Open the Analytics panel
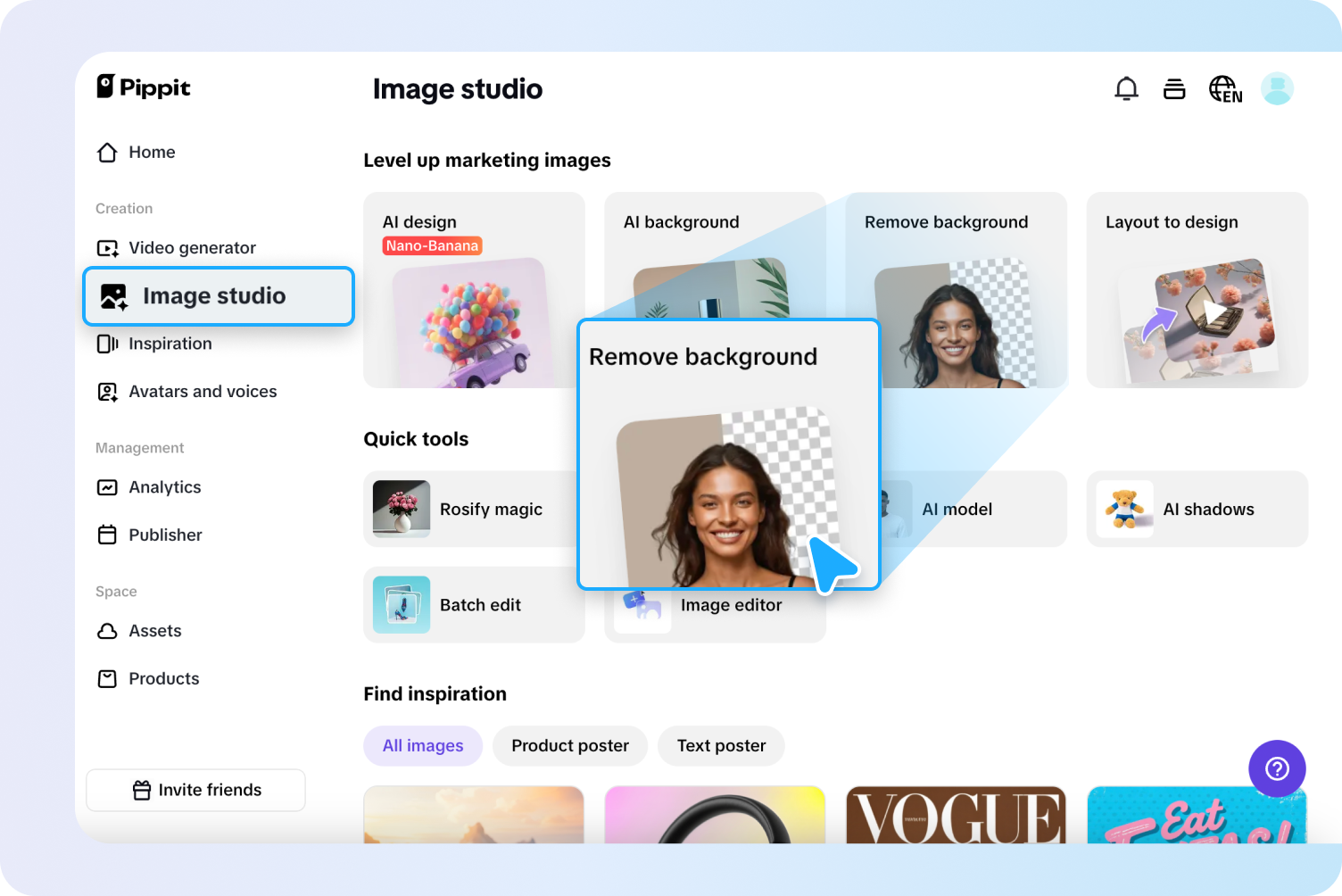Image resolution: width=1342 pixels, height=896 pixels. click(164, 487)
